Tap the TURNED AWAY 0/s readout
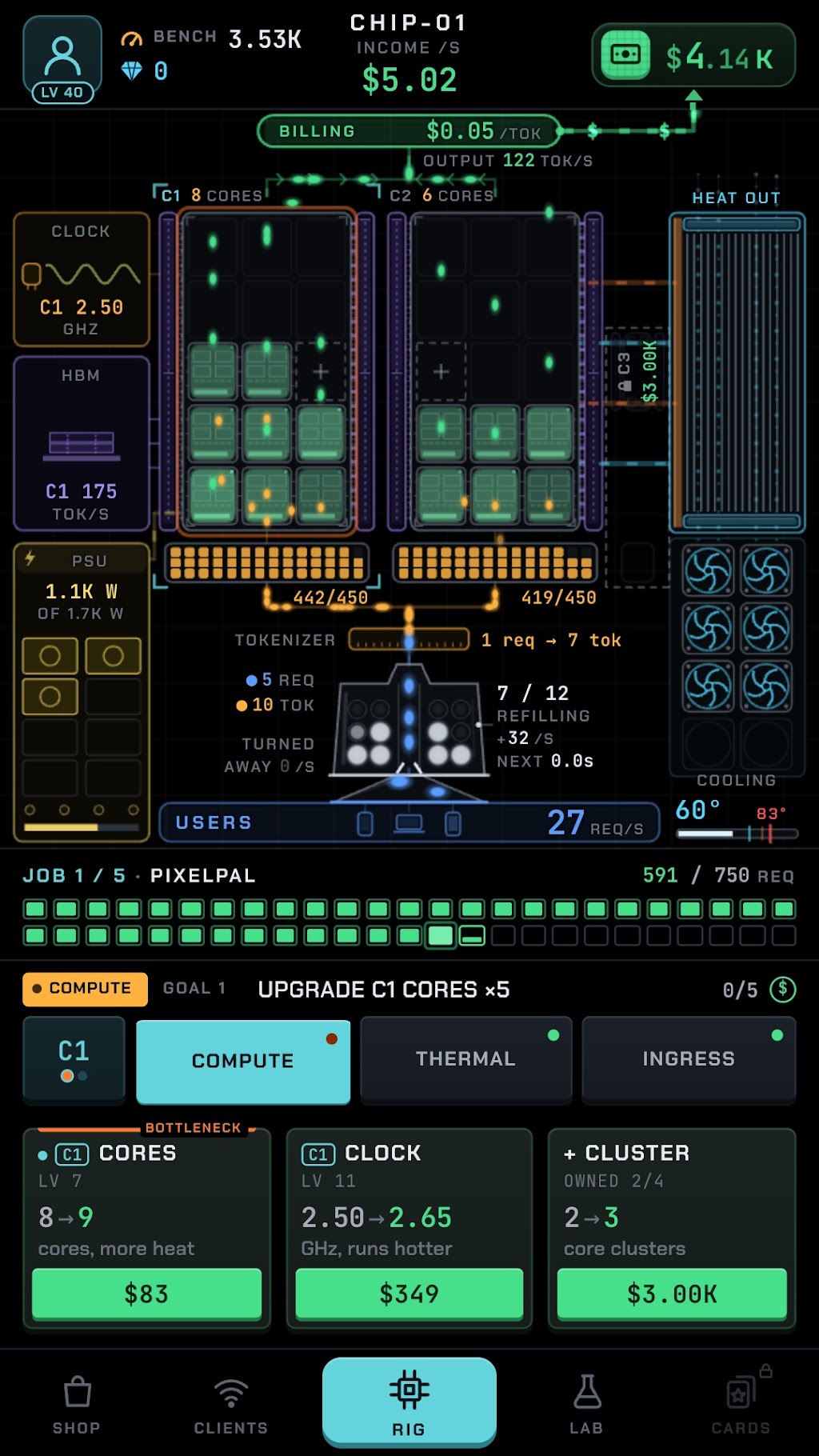 pyautogui.click(x=270, y=755)
